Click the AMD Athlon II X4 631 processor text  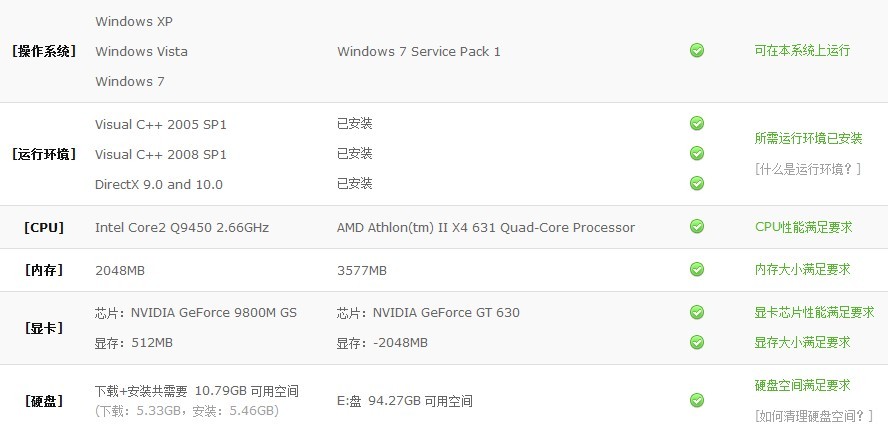coord(485,228)
